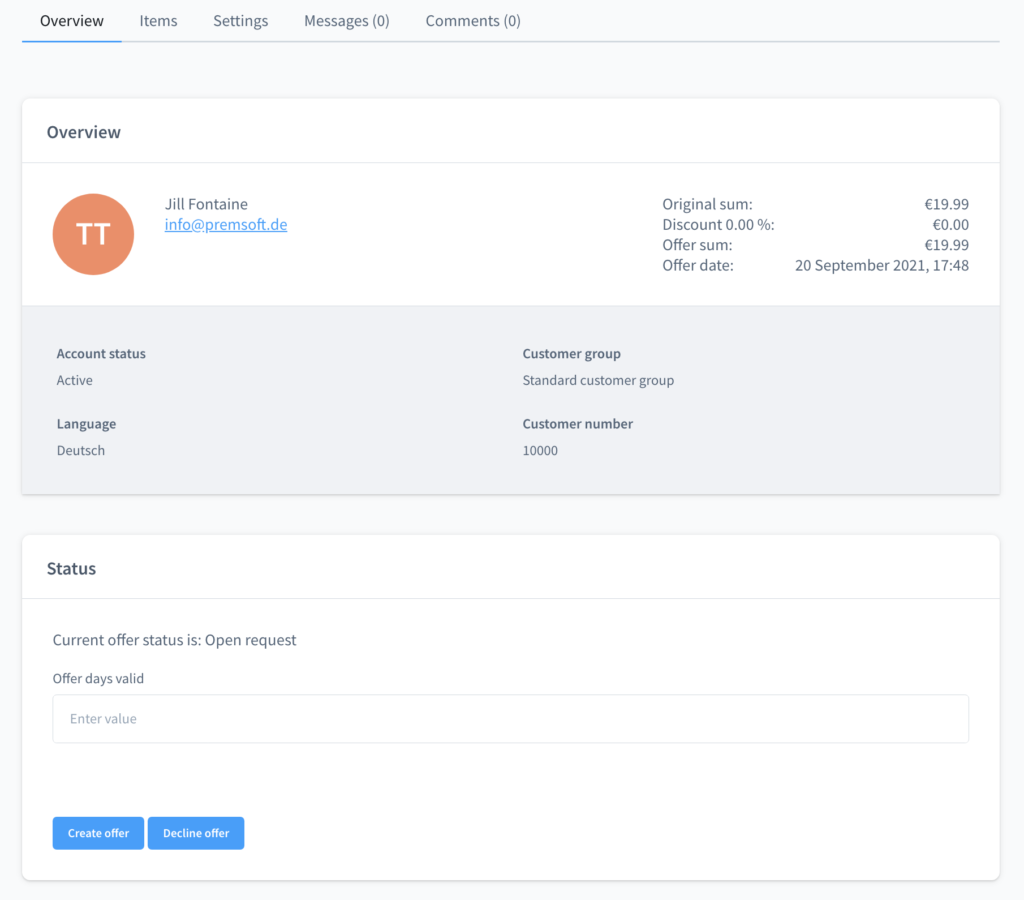Screen dimensions: 1024x900
Task: Select the Comments (0) tab
Action: (x=473, y=21)
